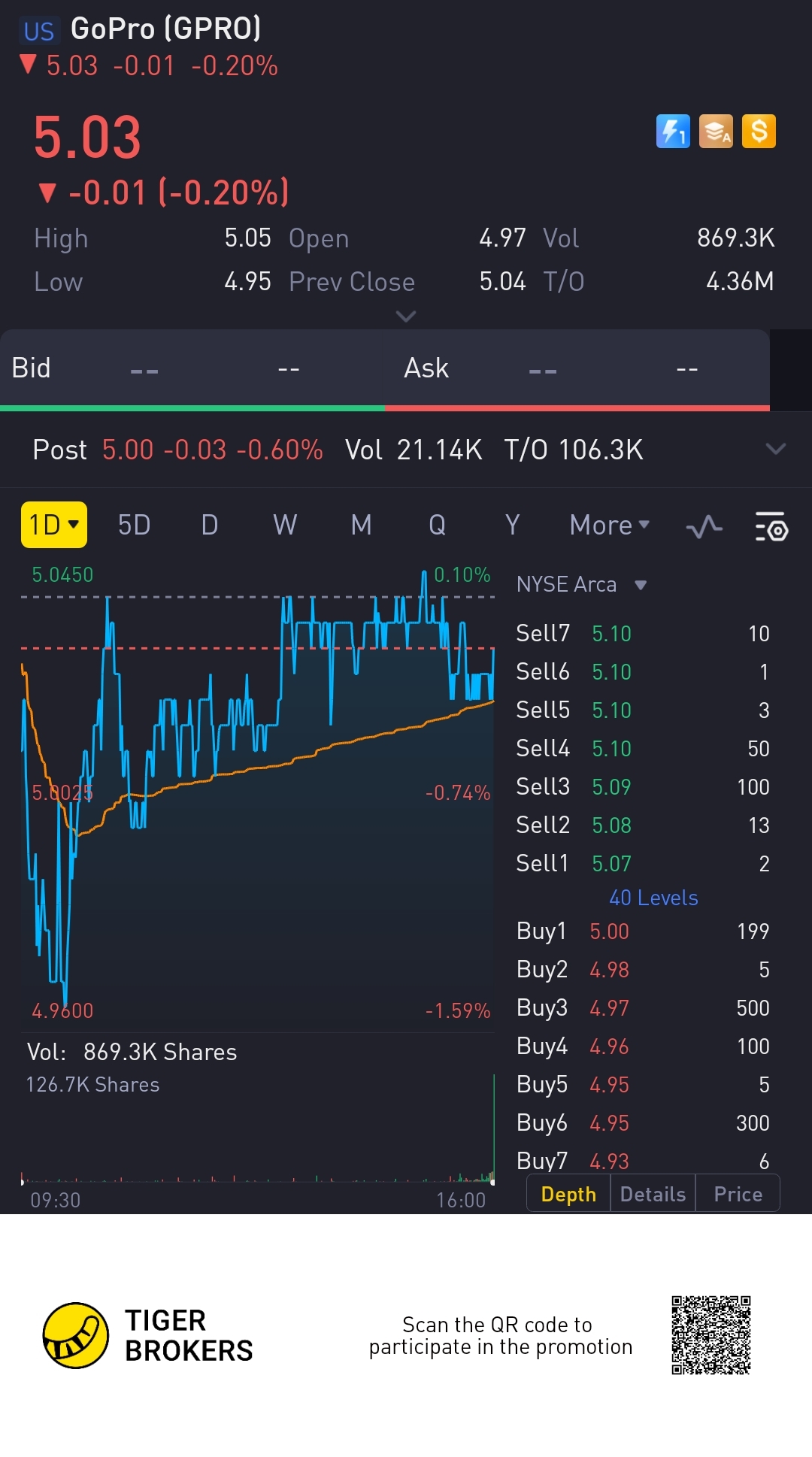
Task: Tap the Buy1 5.00 row
Action: coord(643,931)
